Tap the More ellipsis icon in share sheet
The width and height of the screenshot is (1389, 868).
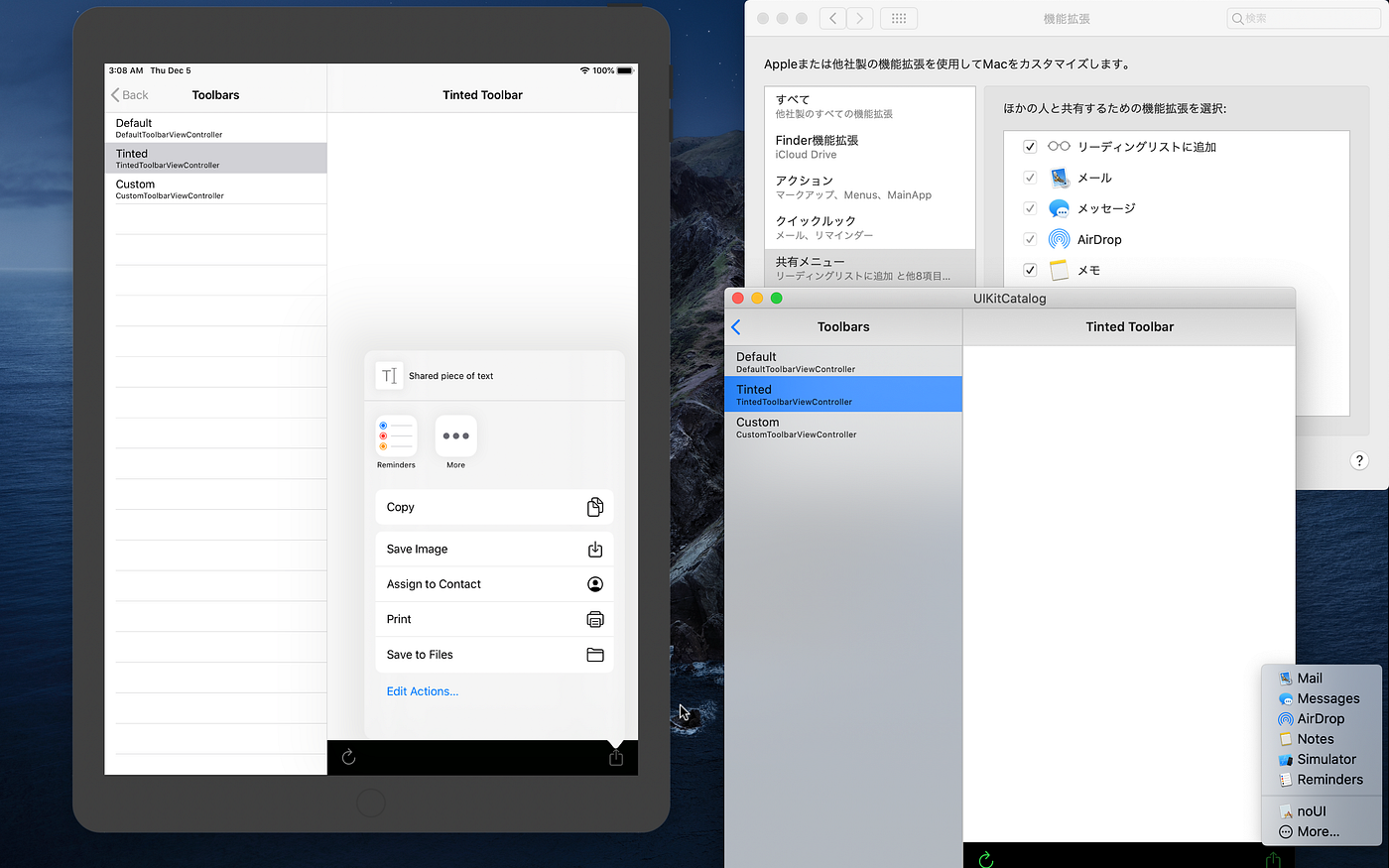(x=455, y=435)
